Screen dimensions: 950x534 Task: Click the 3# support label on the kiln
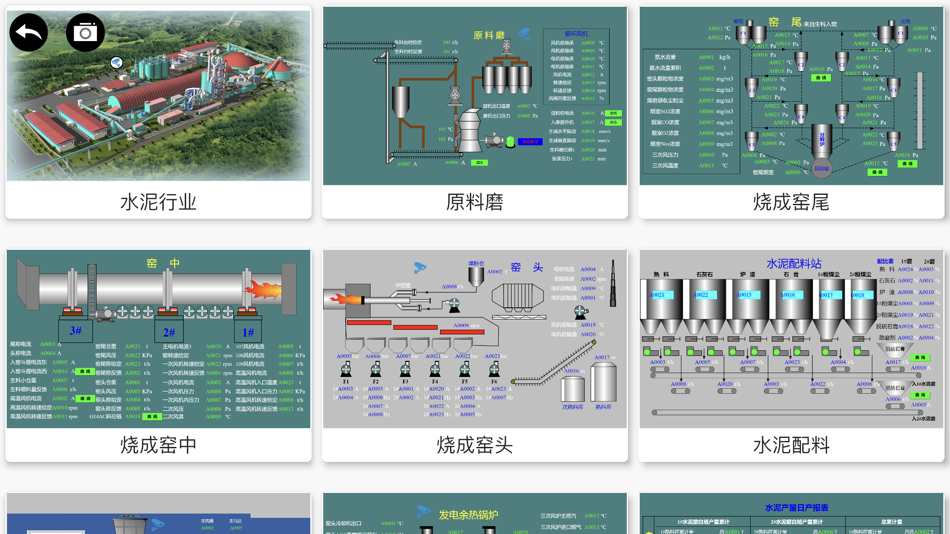[75, 331]
